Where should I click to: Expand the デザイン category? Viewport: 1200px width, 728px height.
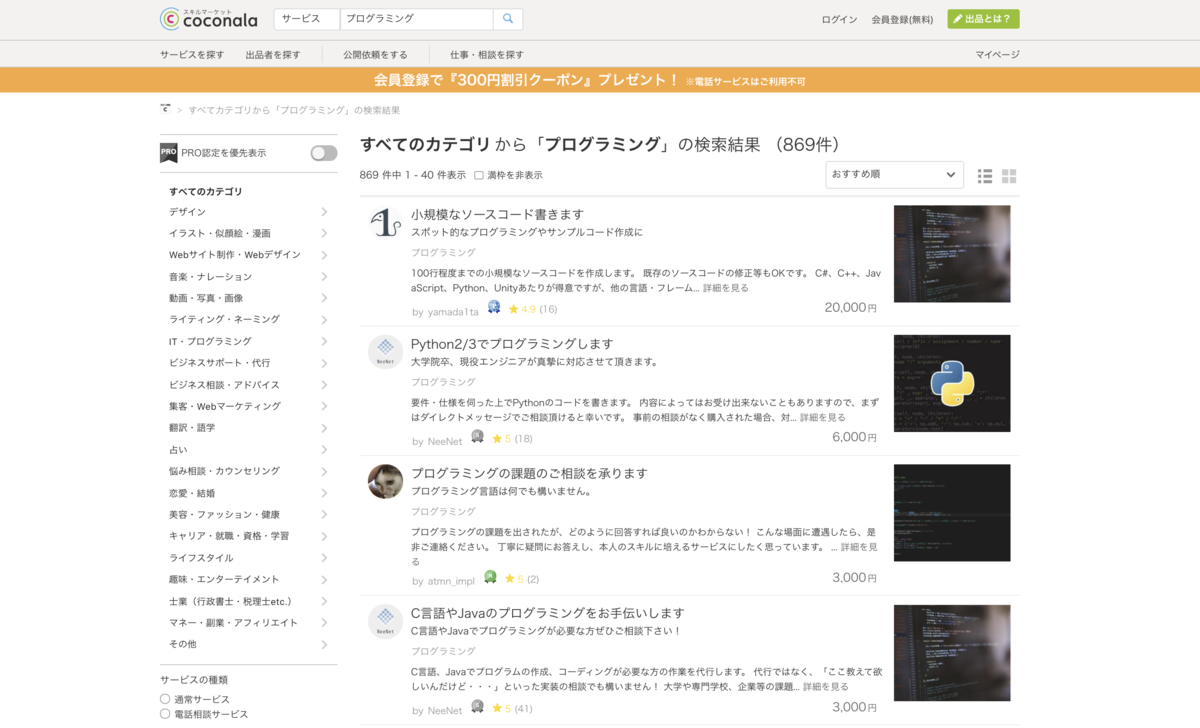[324, 212]
